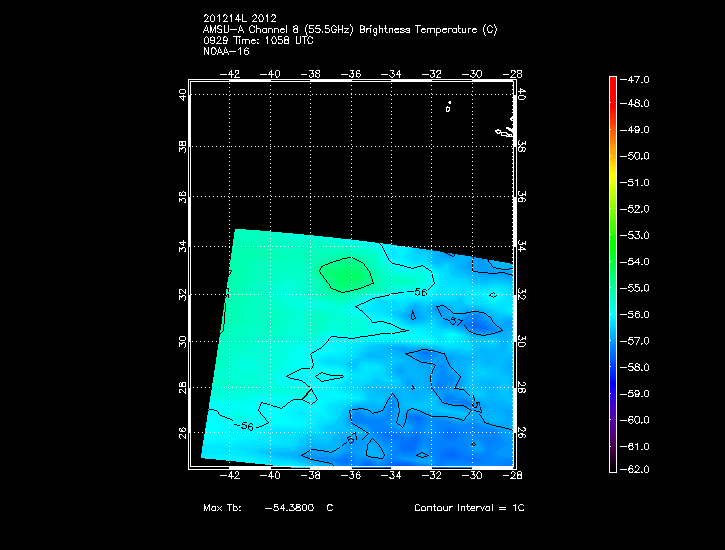This screenshot has width=725, height=550.
Task: Click the -58.0 color scale label
Action: (x=638, y=367)
